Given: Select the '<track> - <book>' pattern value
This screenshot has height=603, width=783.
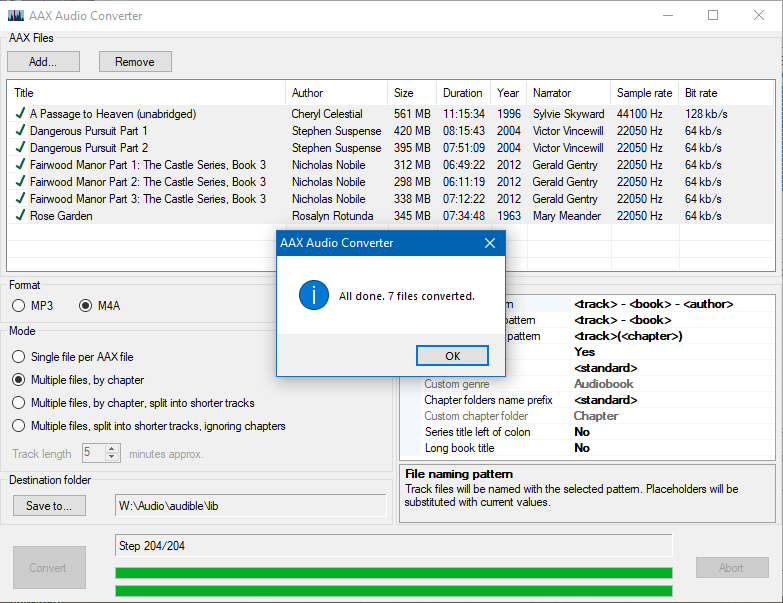Looking at the screenshot, I should click(x=623, y=320).
